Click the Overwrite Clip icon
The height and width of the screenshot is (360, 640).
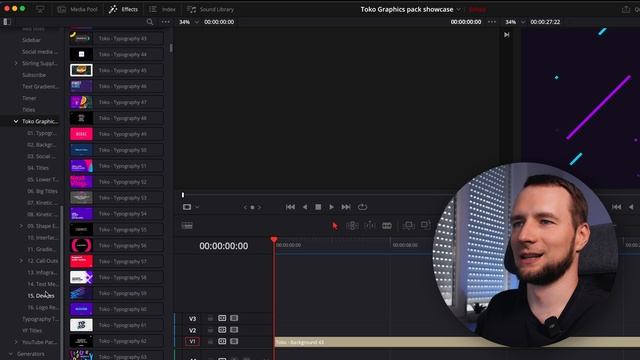pos(425,225)
